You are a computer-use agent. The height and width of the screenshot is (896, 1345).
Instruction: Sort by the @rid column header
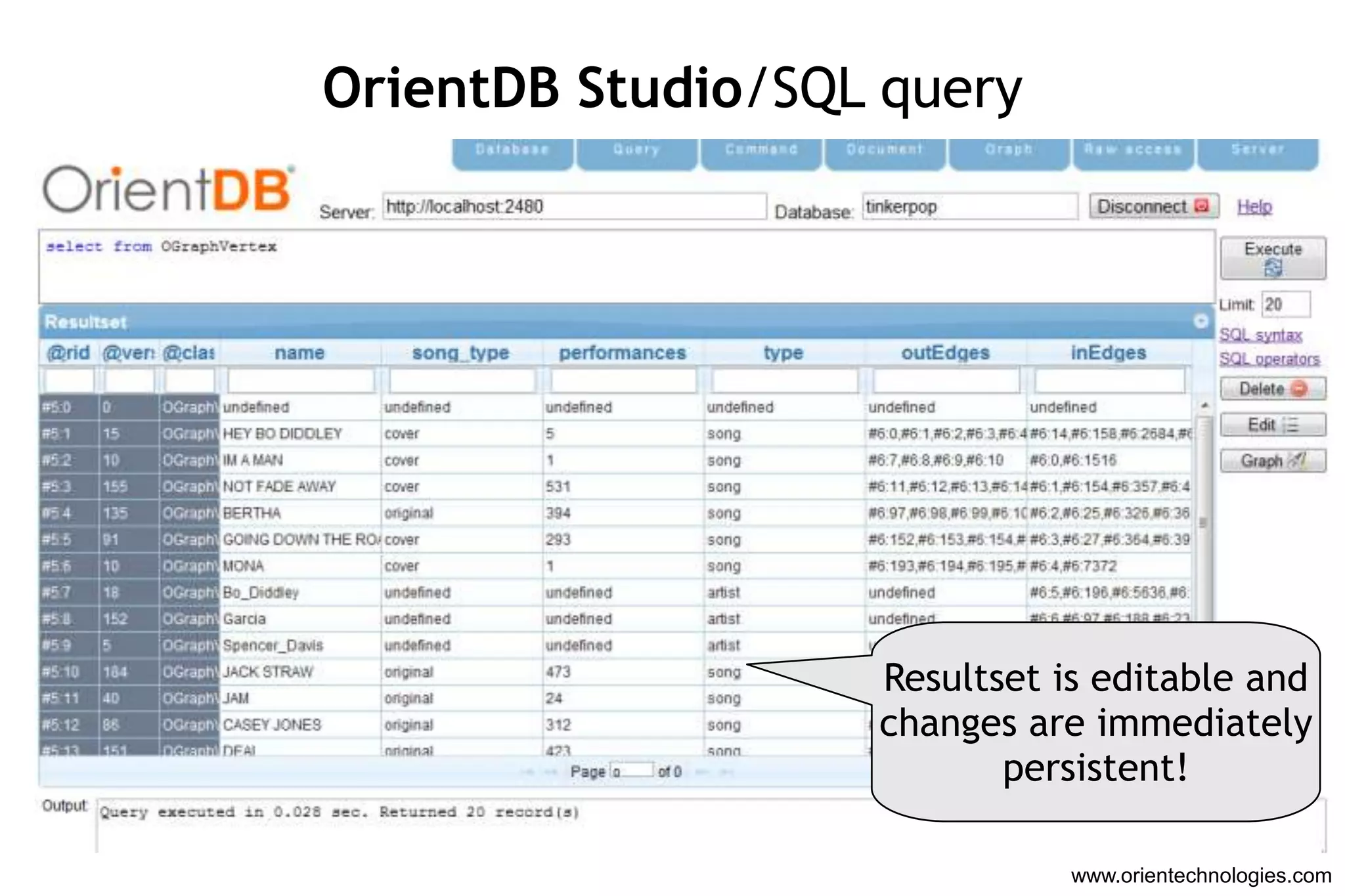point(68,352)
